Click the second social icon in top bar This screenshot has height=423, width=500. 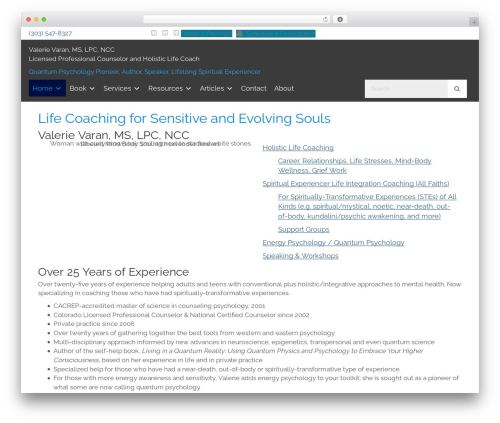click(165, 33)
